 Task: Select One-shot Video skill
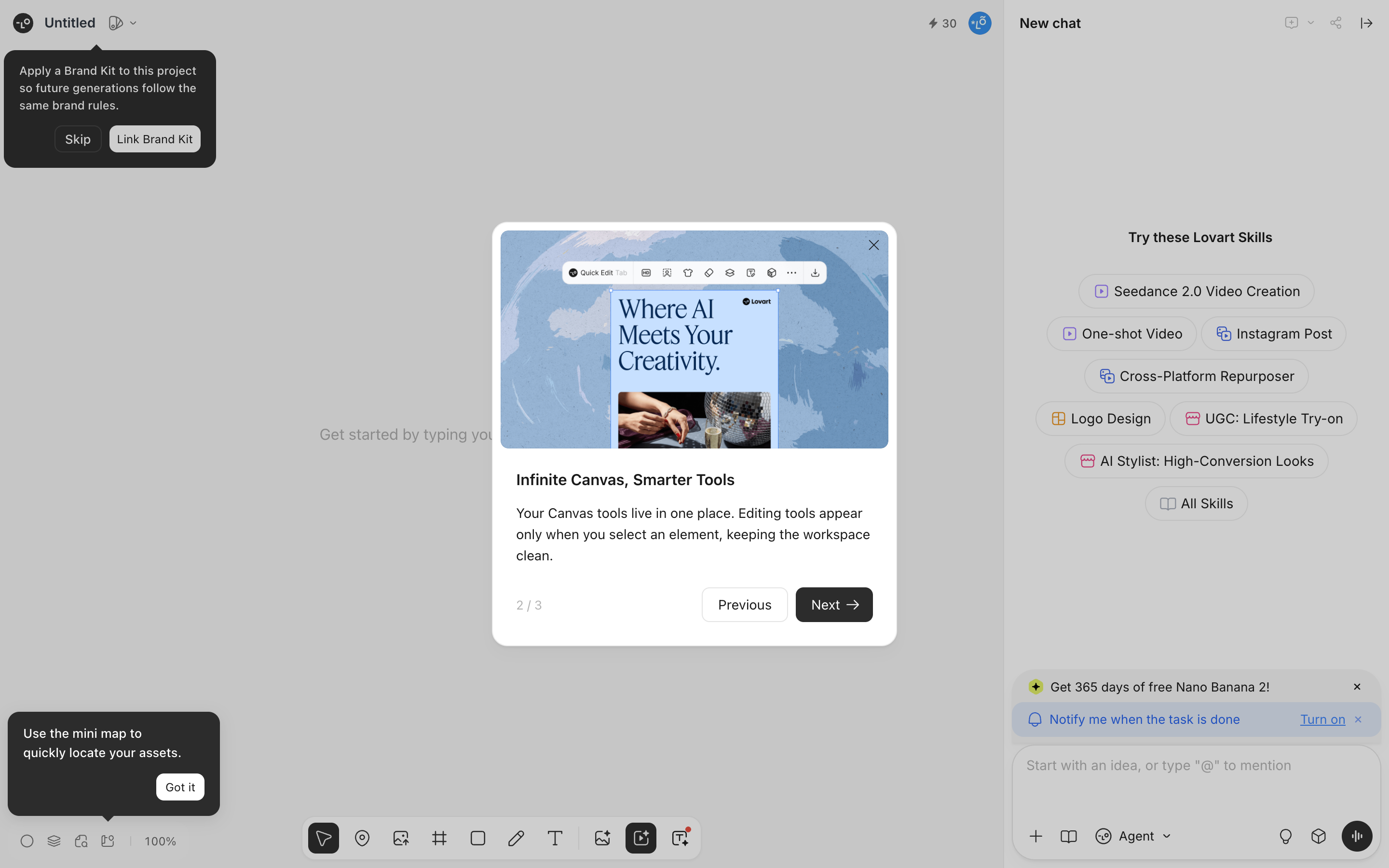click(1121, 334)
